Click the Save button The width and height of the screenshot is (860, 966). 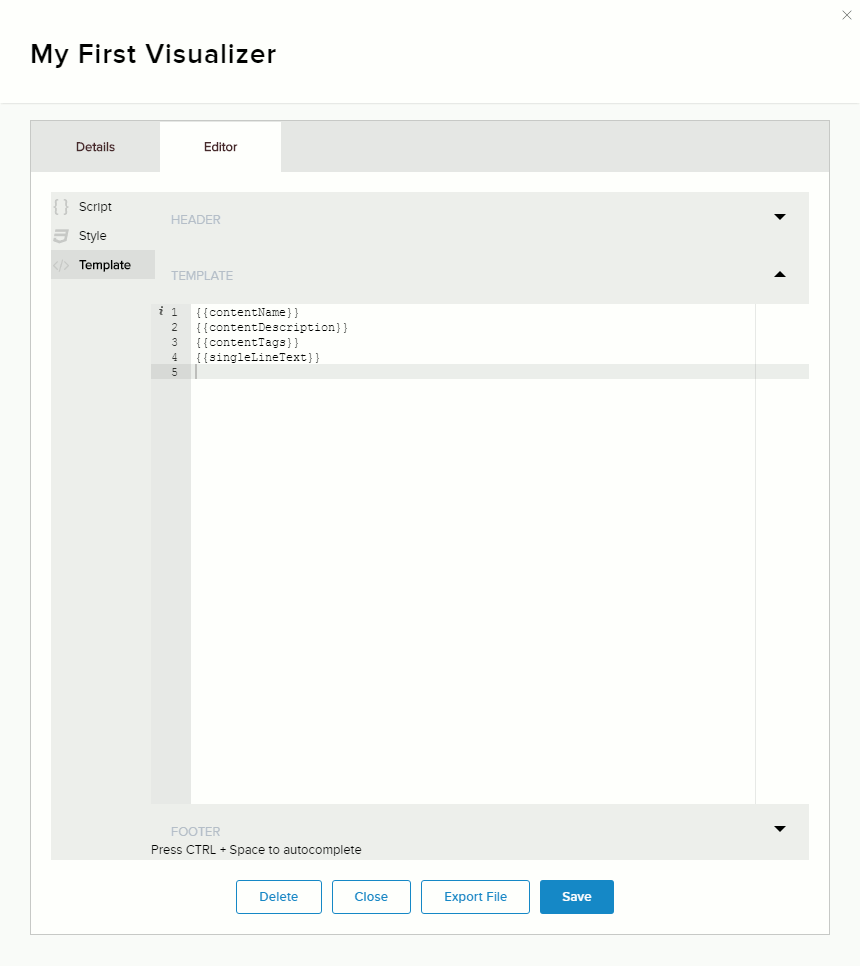[x=576, y=897]
